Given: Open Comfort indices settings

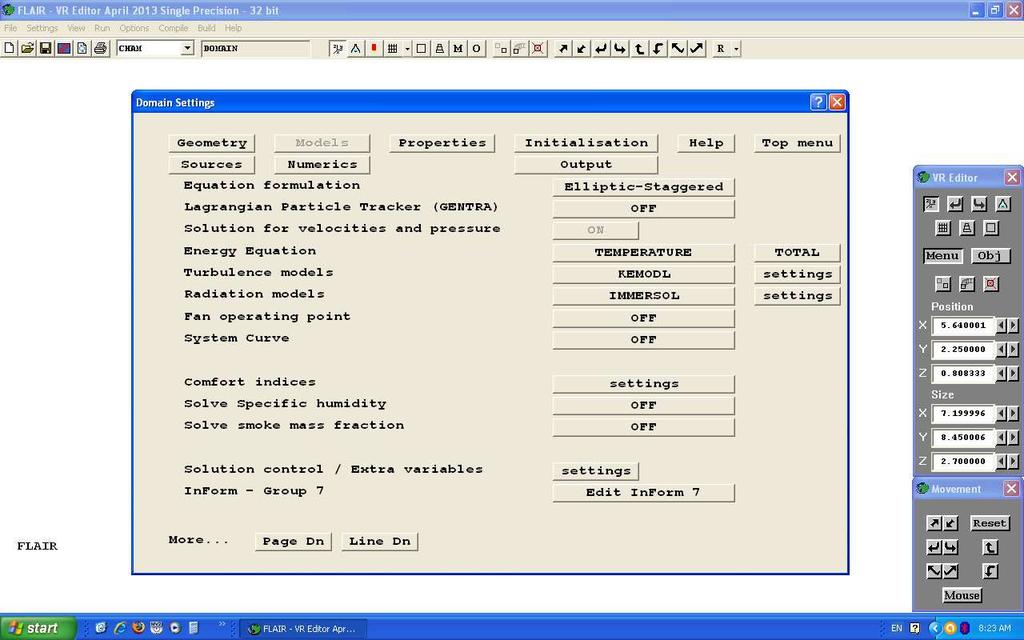Looking at the screenshot, I should (x=643, y=384).
